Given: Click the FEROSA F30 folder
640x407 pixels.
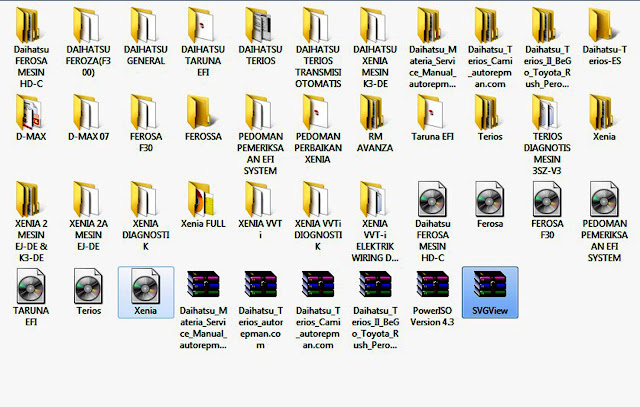Looking at the screenshot, I should (x=146, y=124).
